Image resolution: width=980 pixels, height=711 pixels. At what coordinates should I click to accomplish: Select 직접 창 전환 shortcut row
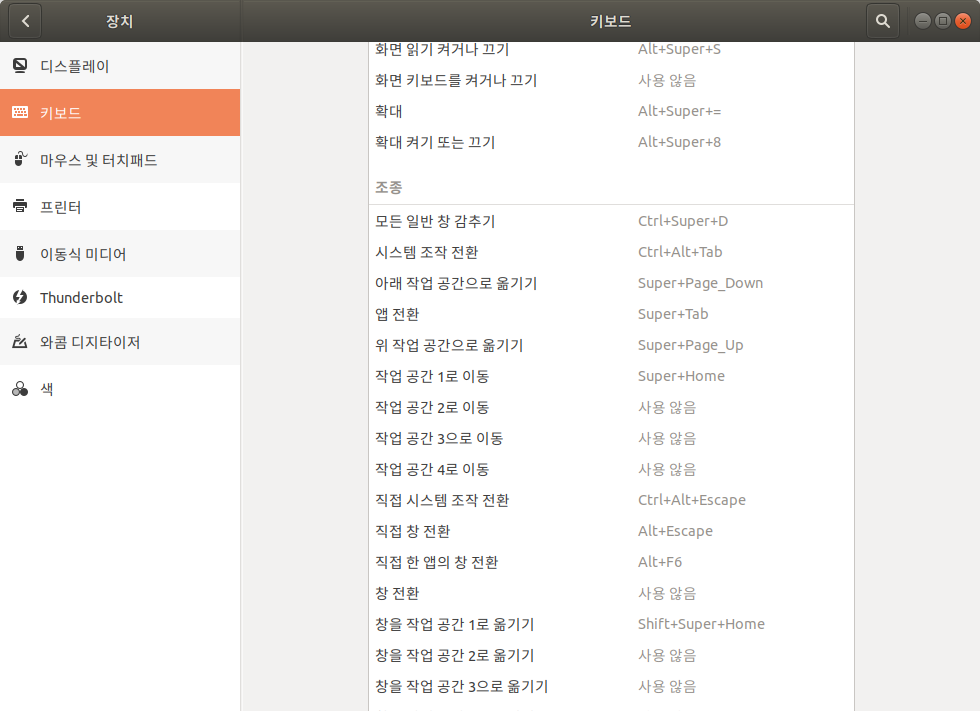tap(611, 531)
